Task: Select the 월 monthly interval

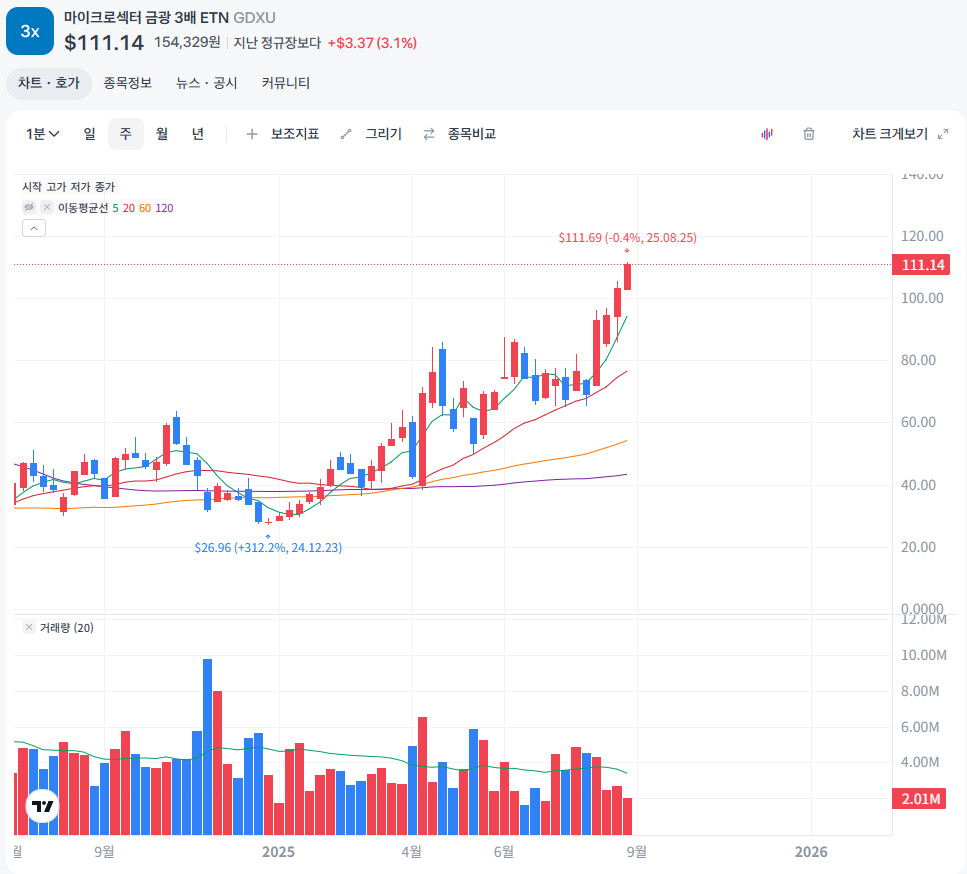Action: (x=162, y=134)
